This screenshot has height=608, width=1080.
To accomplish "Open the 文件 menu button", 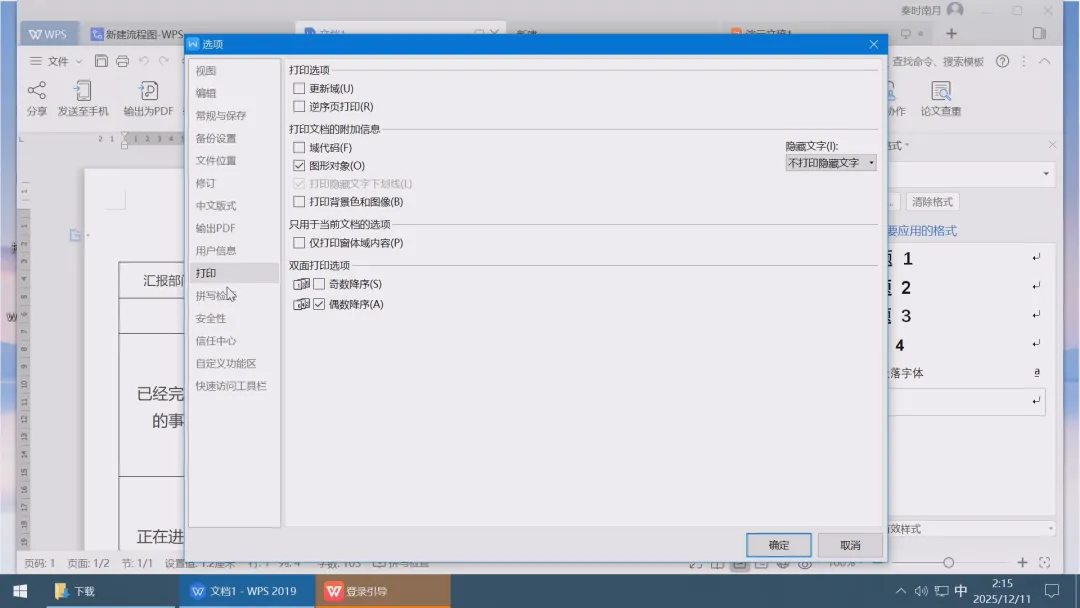I will pyautogui.click(x=57, y=61).
